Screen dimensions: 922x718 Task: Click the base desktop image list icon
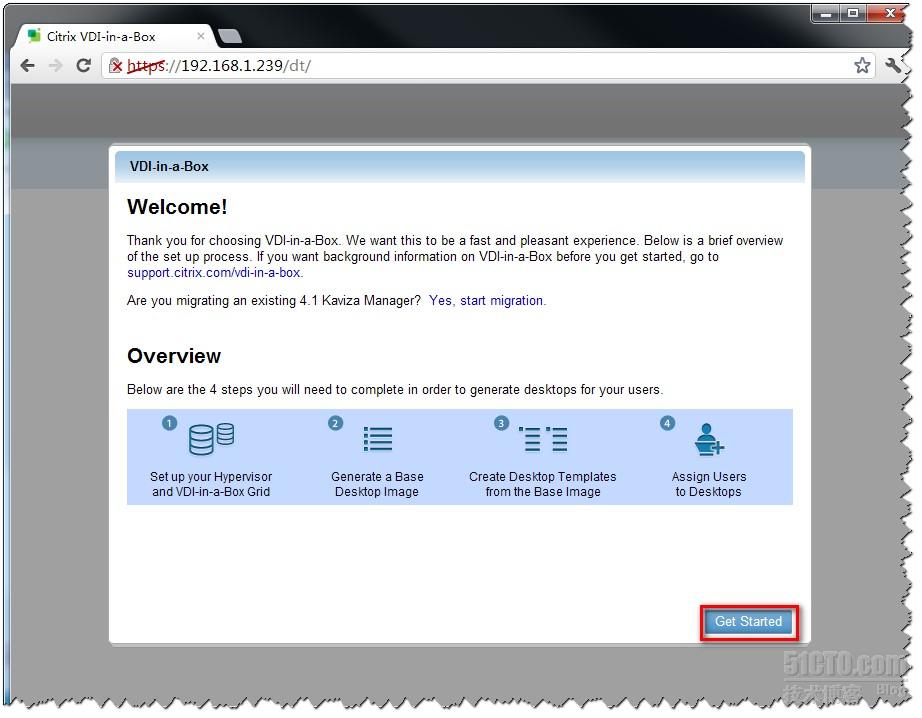[378, 439]
